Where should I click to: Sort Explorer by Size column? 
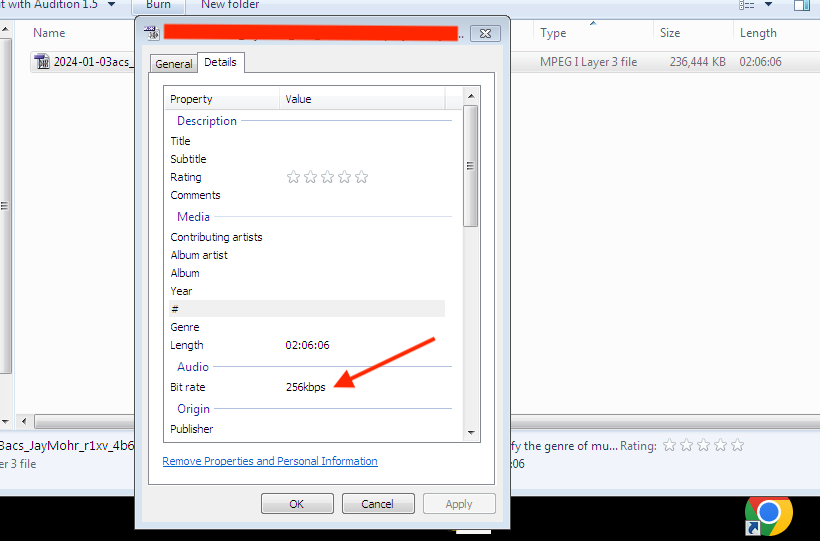(693, 33)
